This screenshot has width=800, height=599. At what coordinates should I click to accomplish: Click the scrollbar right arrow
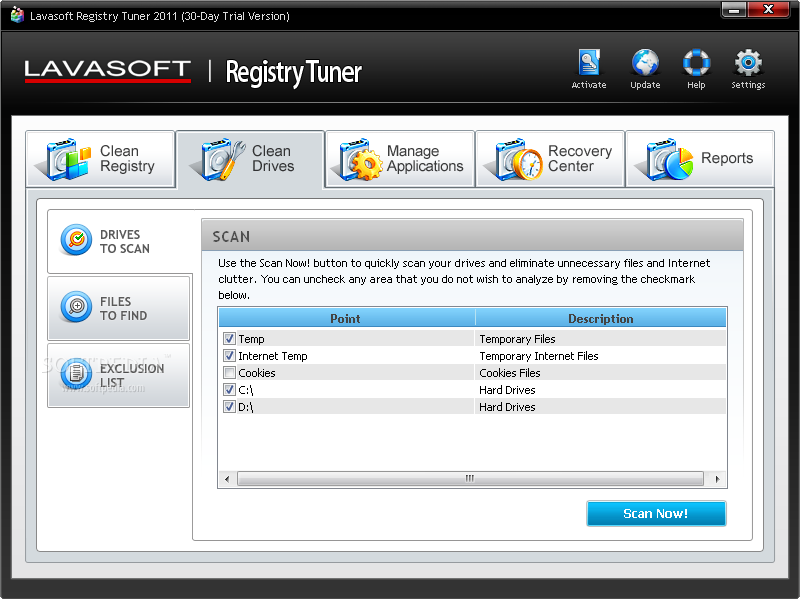pos(717,479)
